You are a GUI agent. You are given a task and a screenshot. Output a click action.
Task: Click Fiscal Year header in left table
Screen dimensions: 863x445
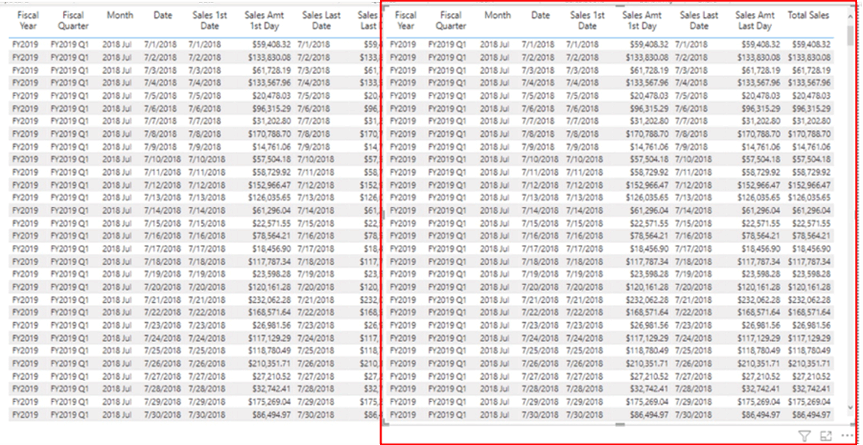28,20
